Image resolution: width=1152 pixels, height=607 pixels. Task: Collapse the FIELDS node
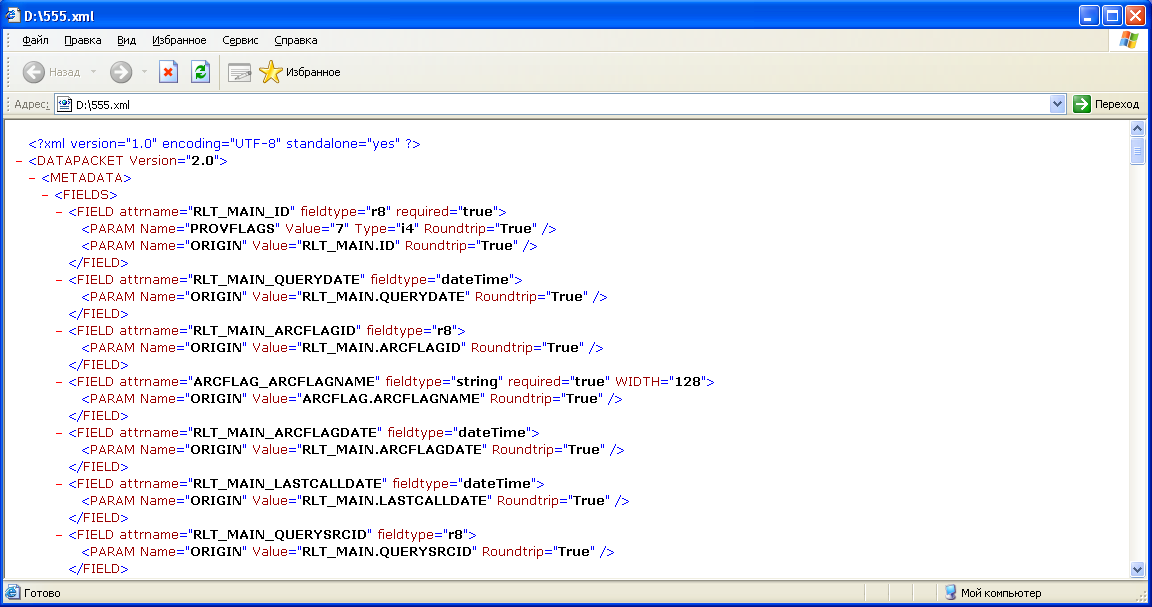pos(46,195)
